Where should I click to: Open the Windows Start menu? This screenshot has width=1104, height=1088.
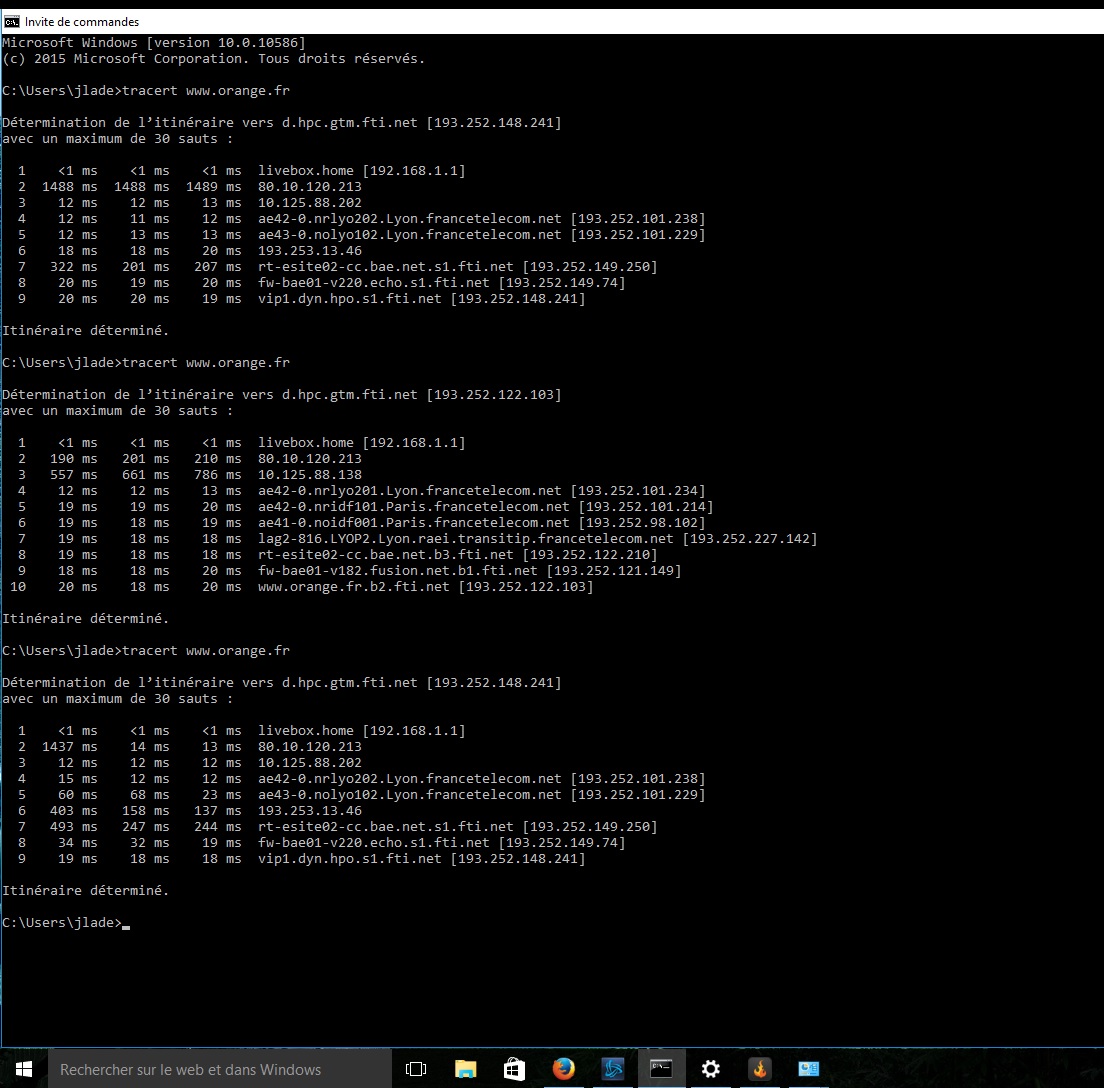coord(23,1069)
